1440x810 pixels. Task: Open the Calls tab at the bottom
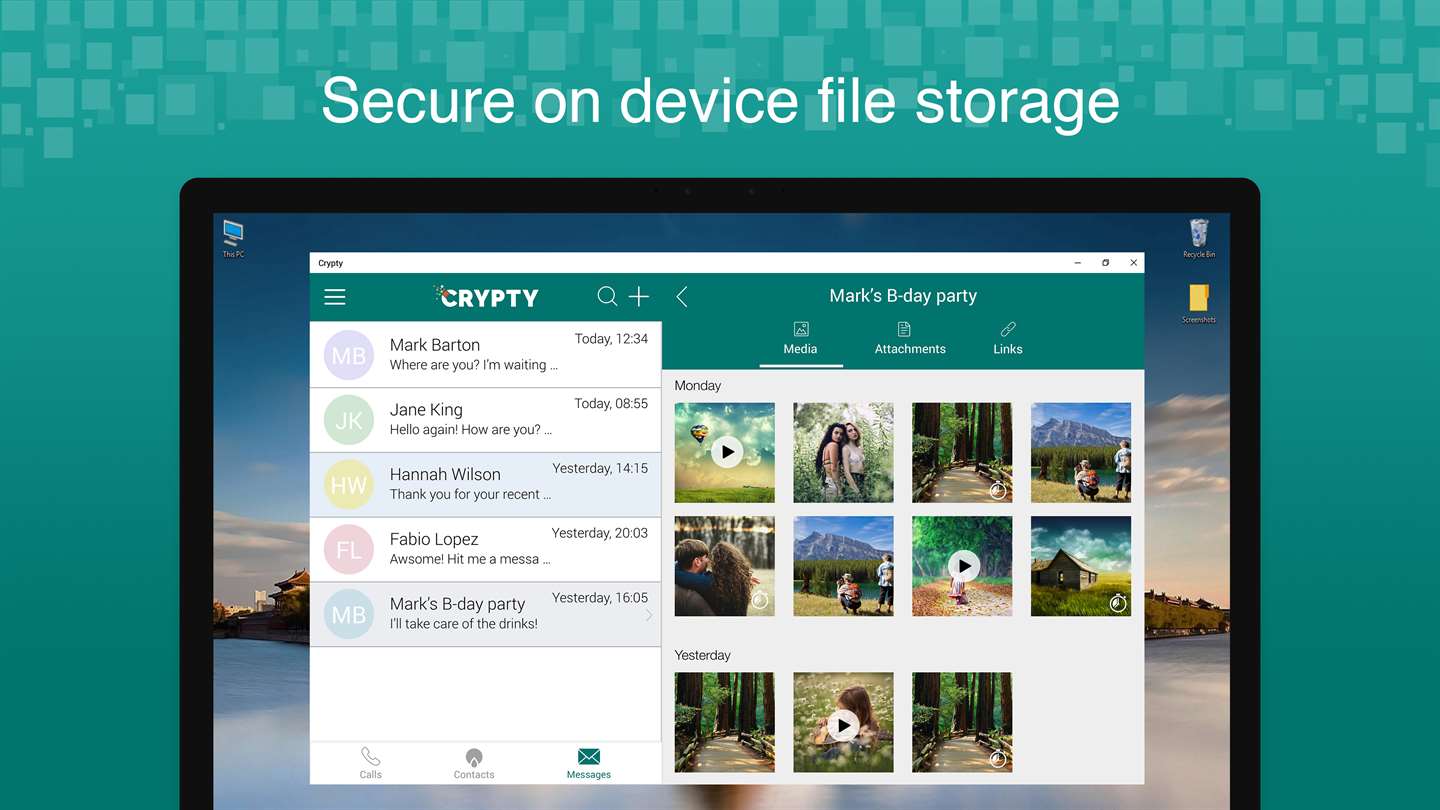tap(371, 763)
